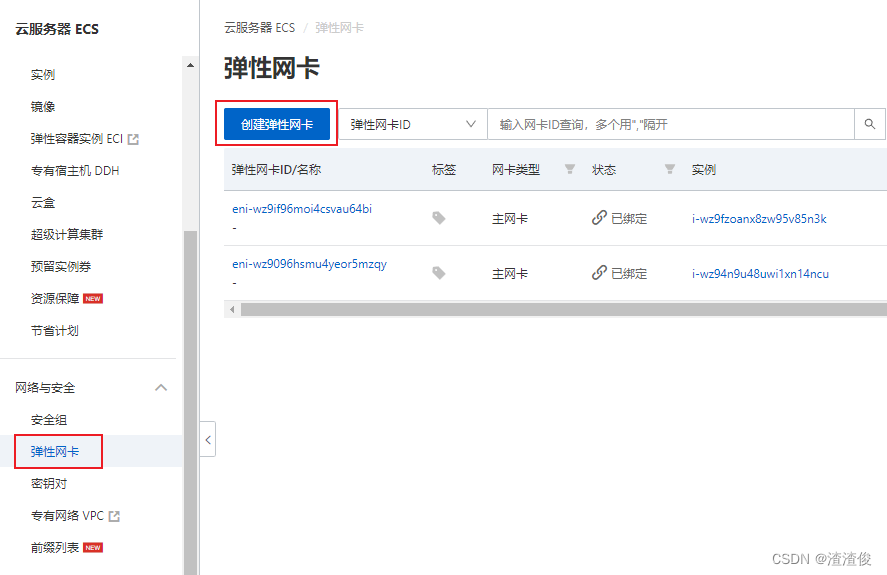Open 前缀列表 sidebar item
This screenshot has height=575, width=887.
coord(55,548)
